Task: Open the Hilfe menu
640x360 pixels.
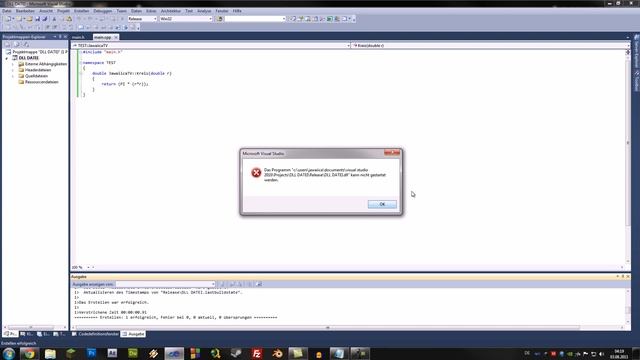Action: tap(237, 11)
